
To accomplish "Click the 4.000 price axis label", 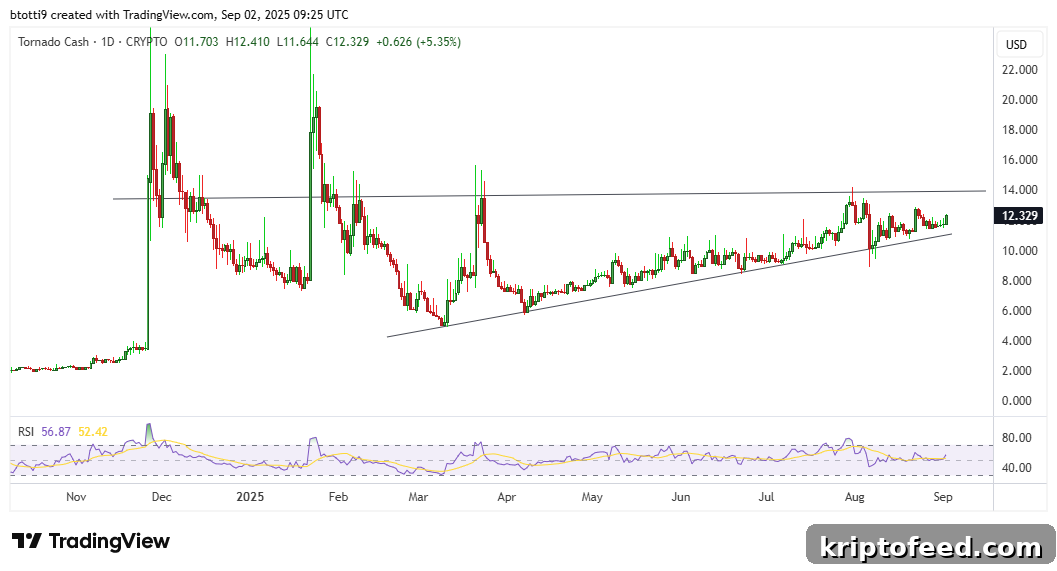I will (1017, 340).
